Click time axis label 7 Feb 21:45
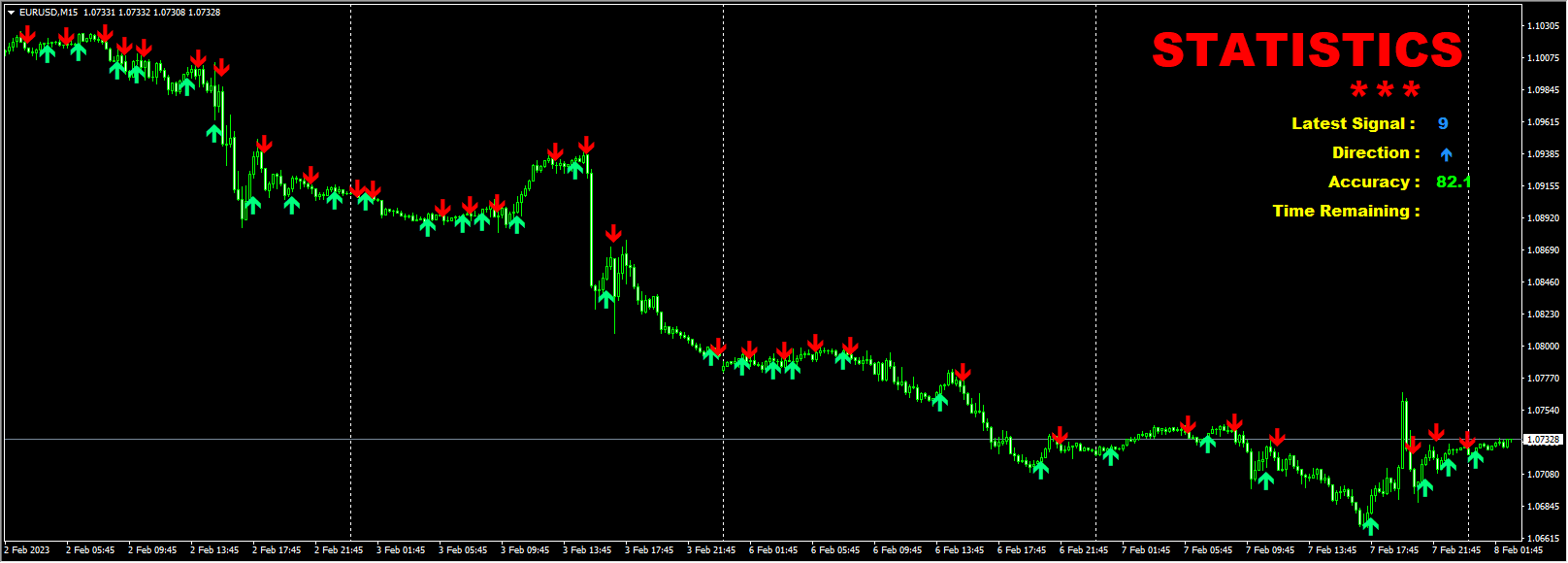1568x563 pixels. (1456, 550)
